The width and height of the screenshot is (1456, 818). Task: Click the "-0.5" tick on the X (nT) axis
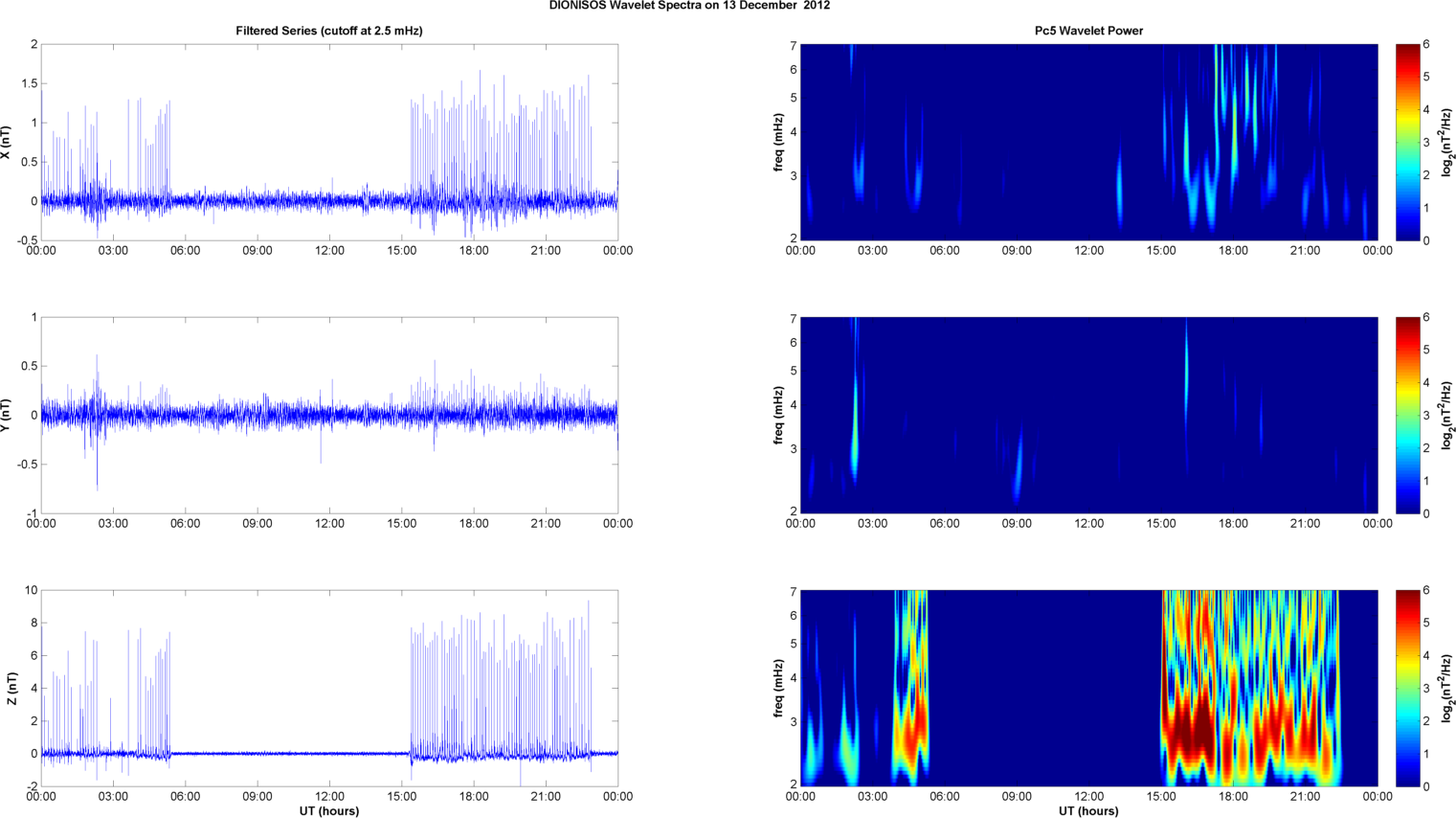27,240
